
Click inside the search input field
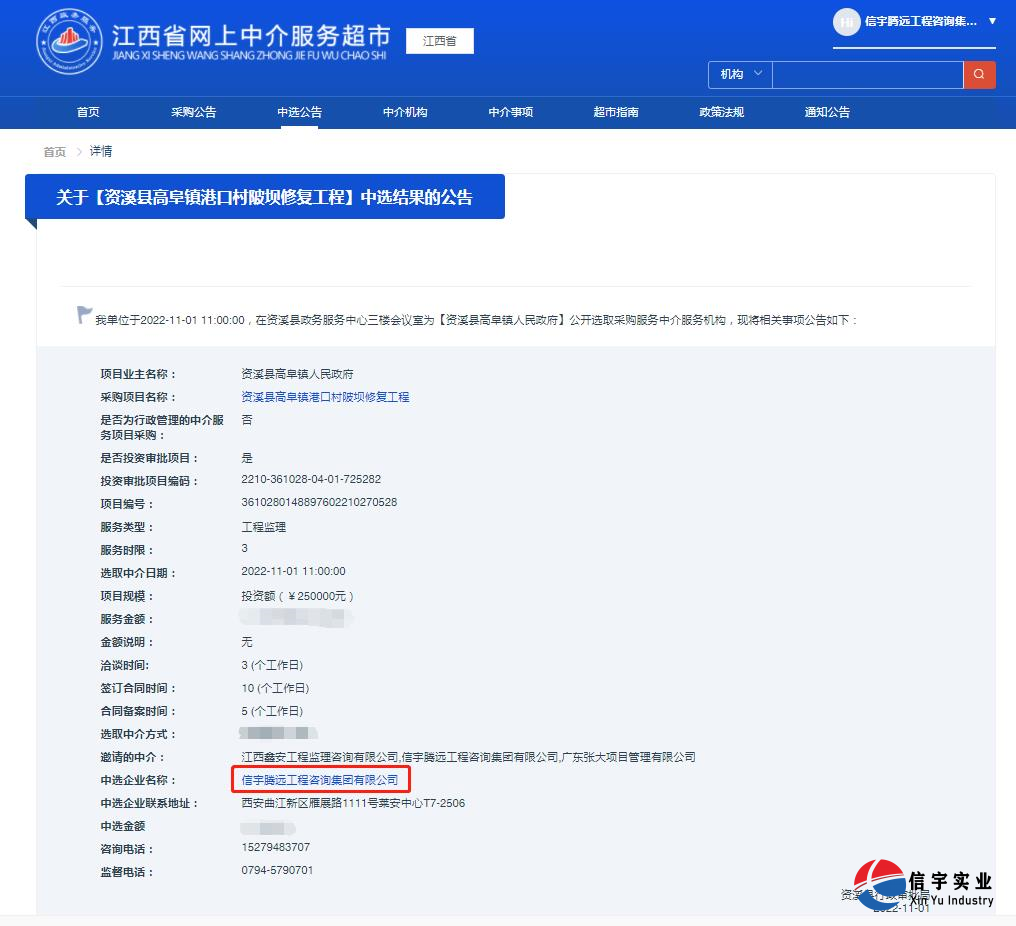tap(867, 74)
